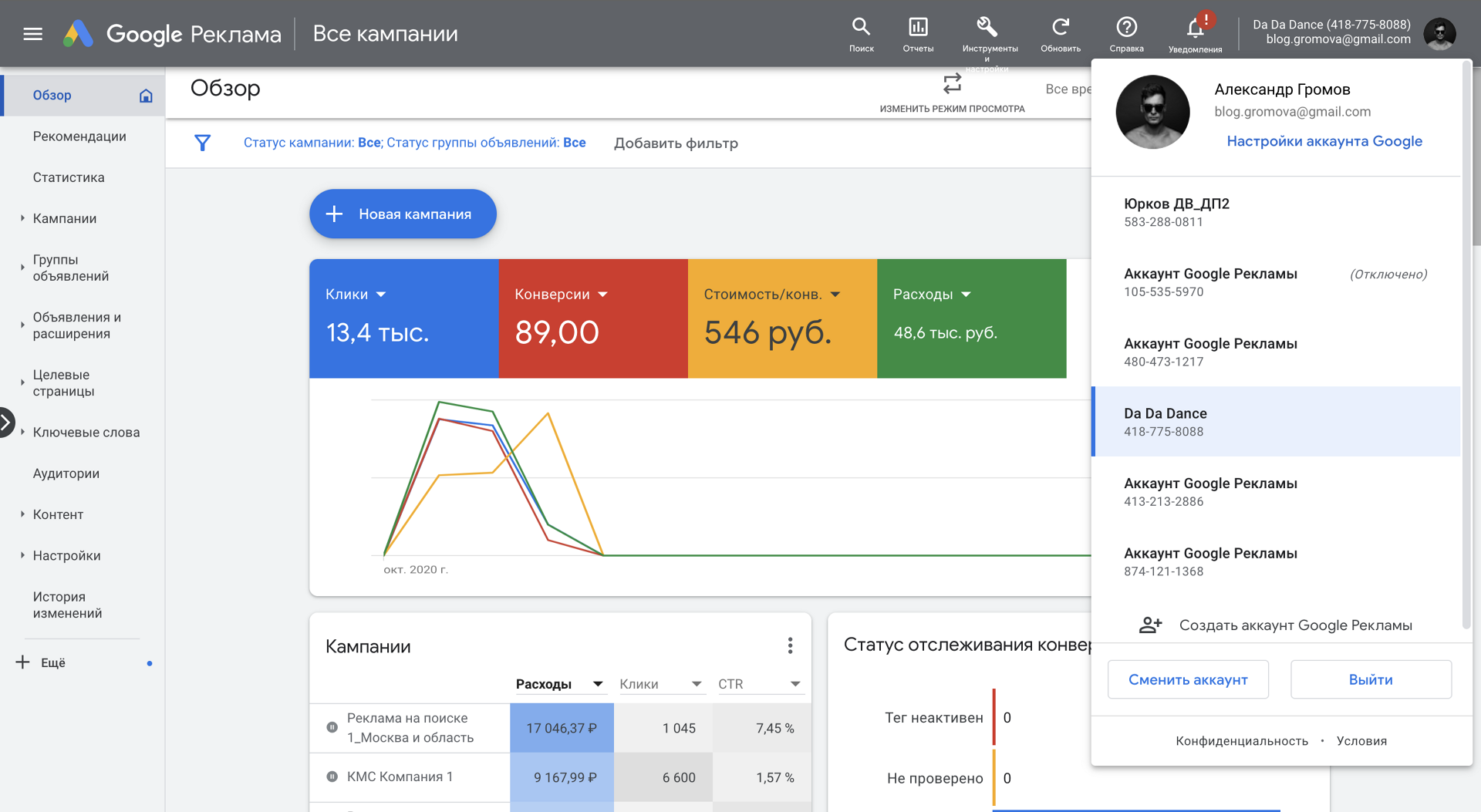This screenshot has height=812, width=1481.
Task: Click the large profile photo in account panel
Action: coord(1152,112)
